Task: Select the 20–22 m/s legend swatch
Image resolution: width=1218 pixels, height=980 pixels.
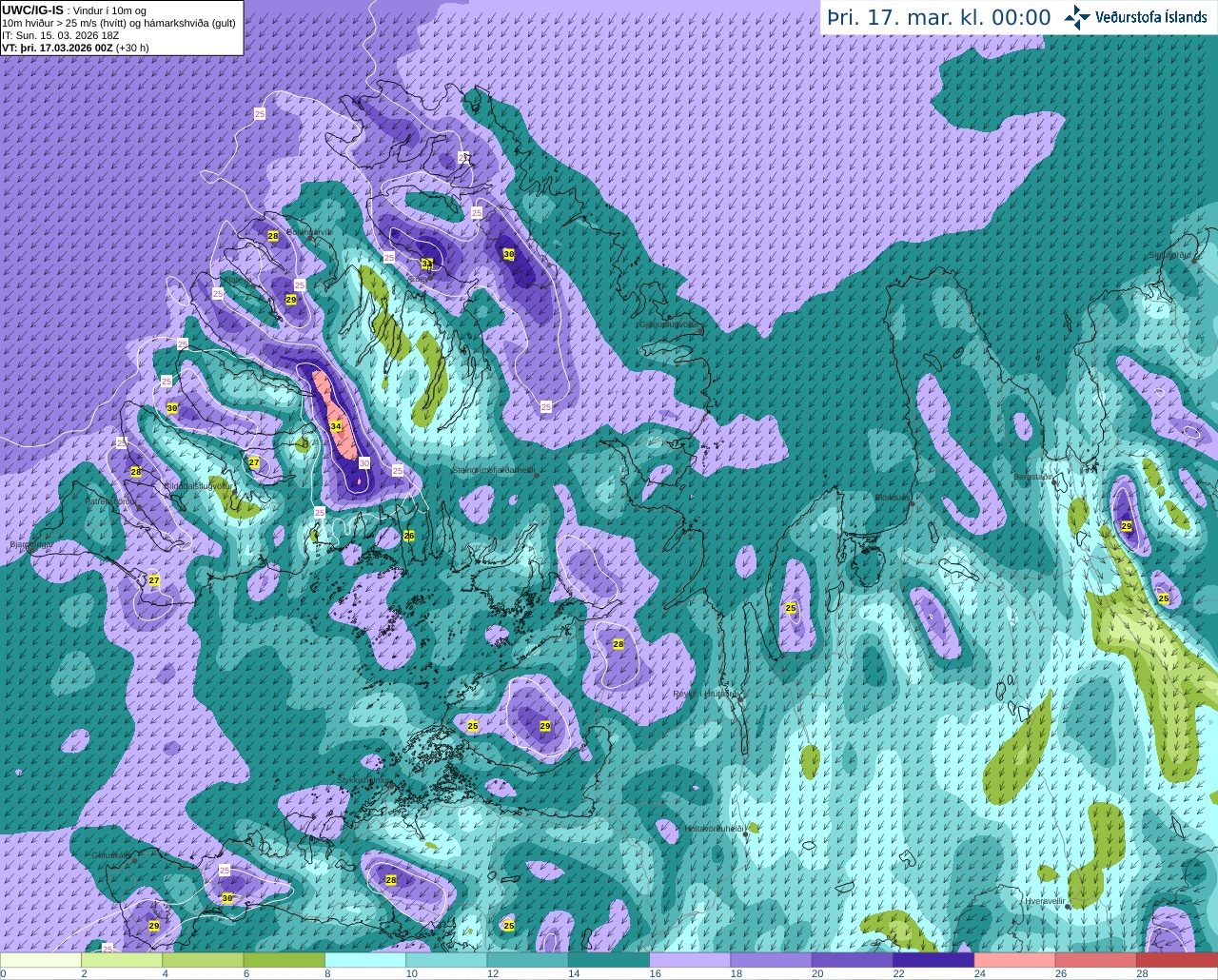Action: click(x=853, y=960)
